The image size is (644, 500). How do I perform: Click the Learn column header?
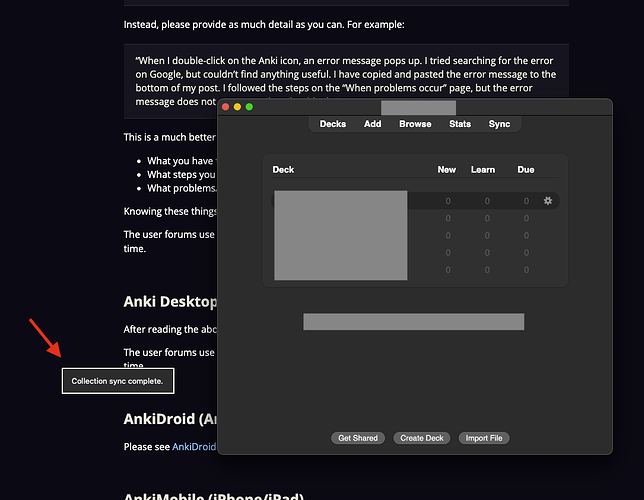pos(483,170)
